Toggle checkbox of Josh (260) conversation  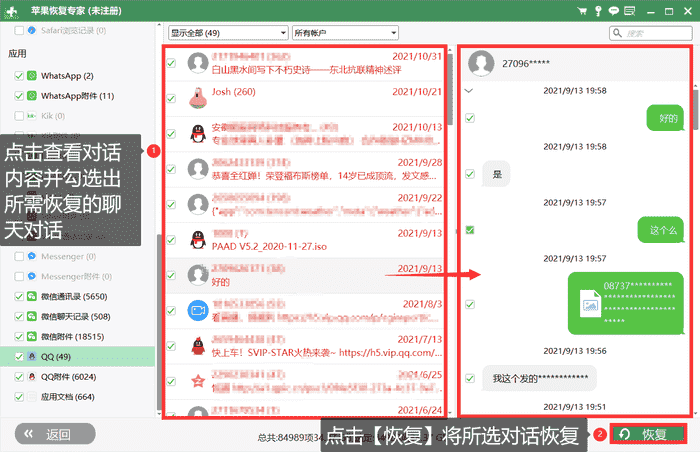click(x=171, y=98)
